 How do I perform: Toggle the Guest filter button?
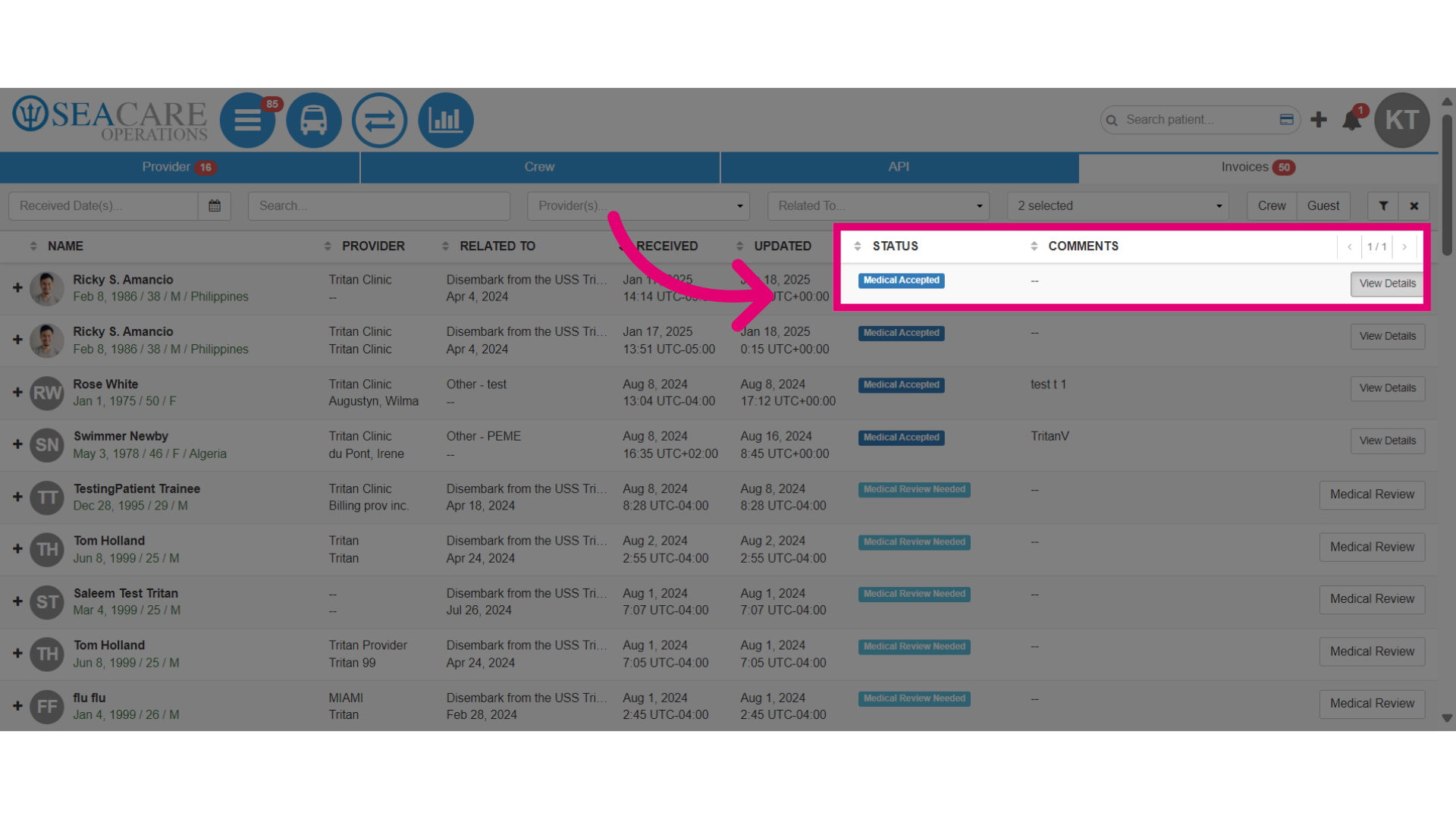[1323, 206]
